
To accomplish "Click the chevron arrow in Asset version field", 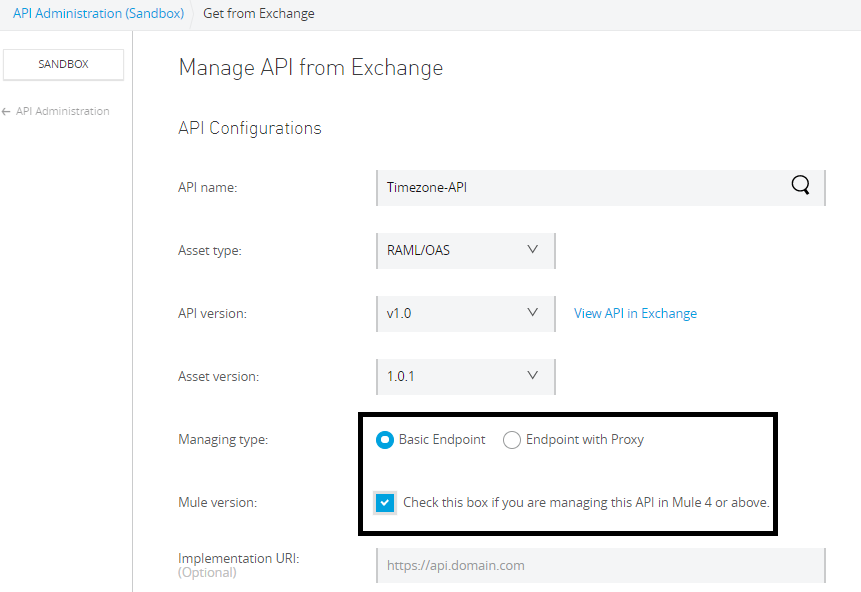I will point(532,376).
